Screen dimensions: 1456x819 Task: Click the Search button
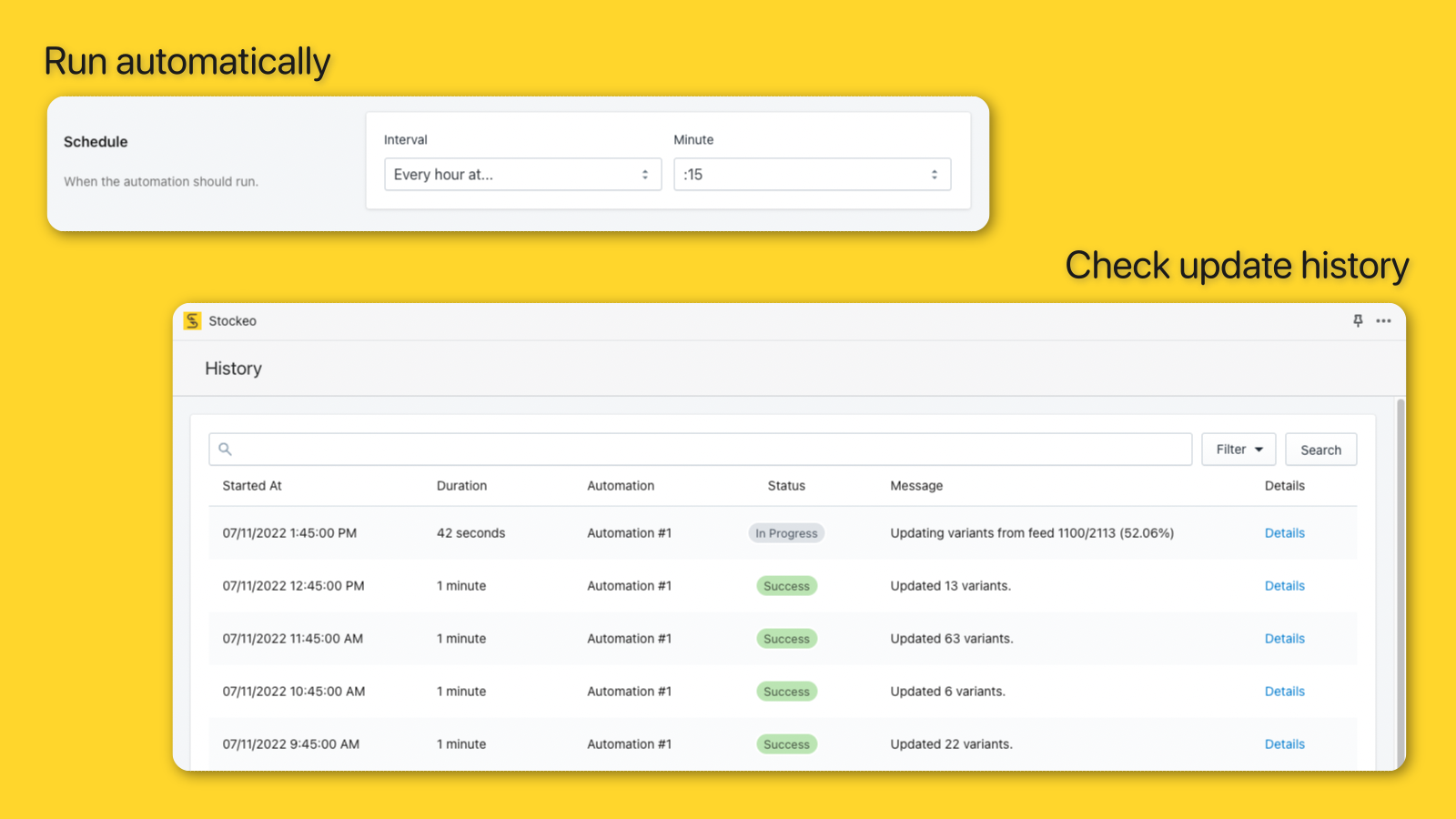coord(1320,449)
